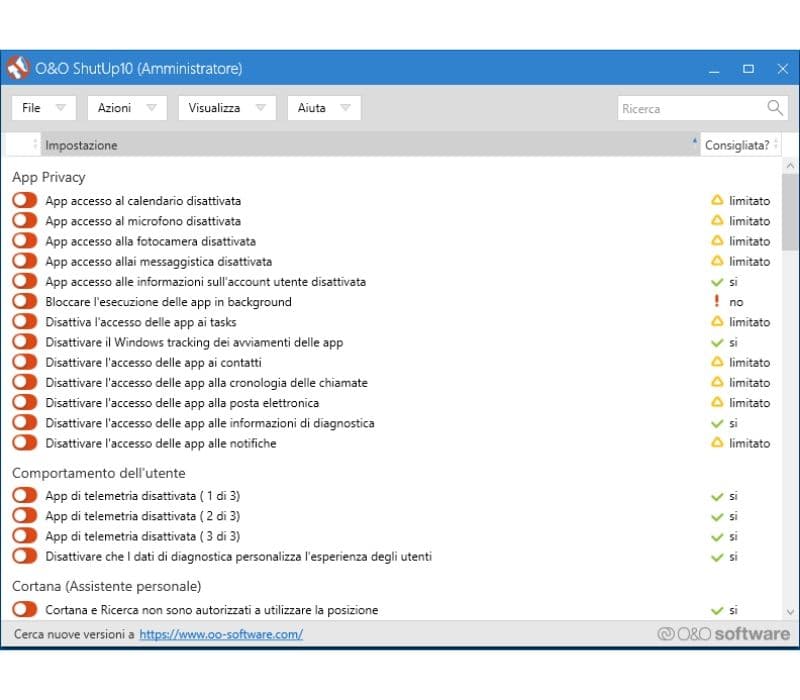Select row App di telemetria disattivata (2 di 3)
The height and width of the screenshot is (700, 800).
[x=393, y=516]
